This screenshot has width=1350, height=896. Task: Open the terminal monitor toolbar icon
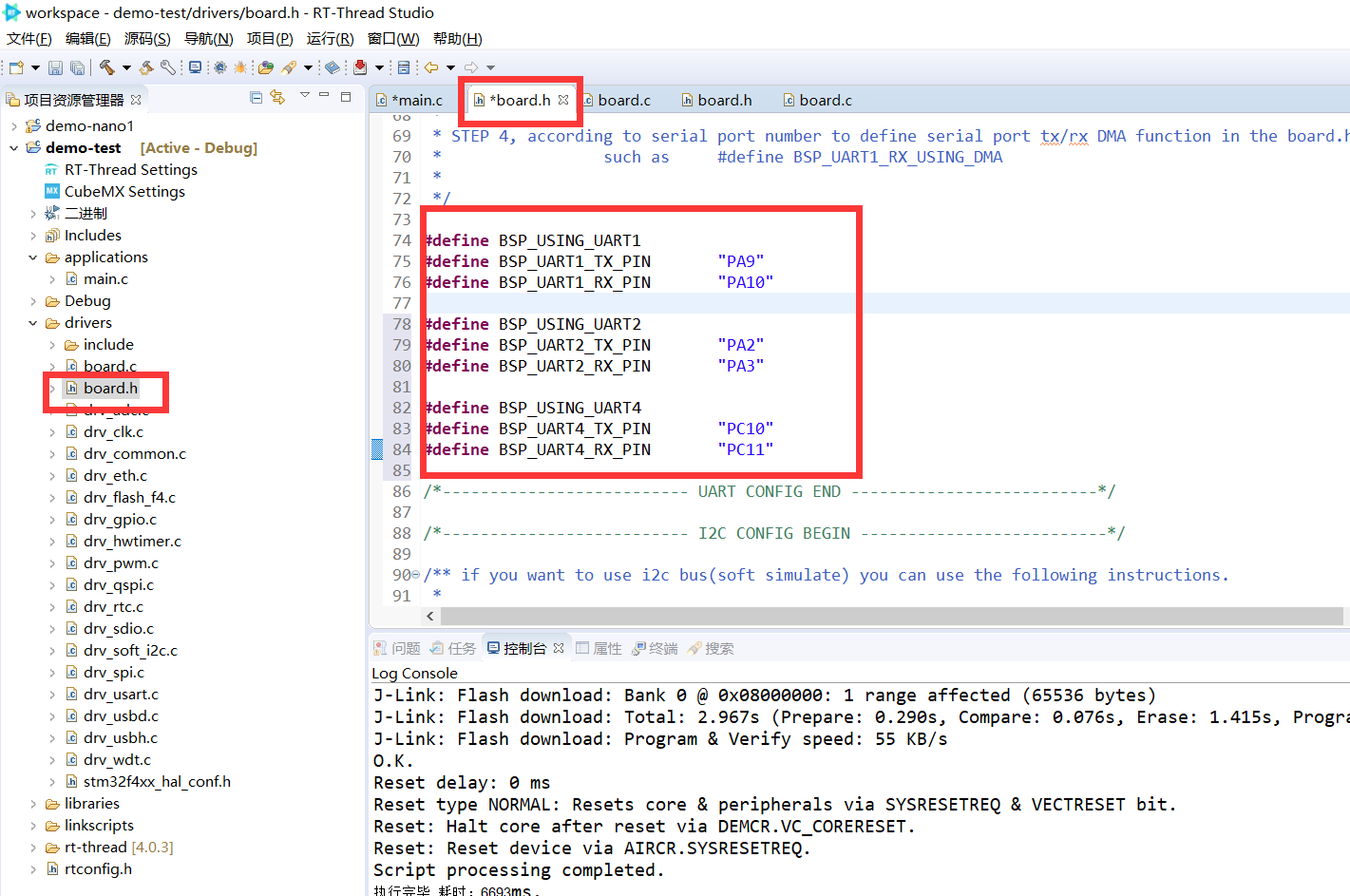point(195,67)
